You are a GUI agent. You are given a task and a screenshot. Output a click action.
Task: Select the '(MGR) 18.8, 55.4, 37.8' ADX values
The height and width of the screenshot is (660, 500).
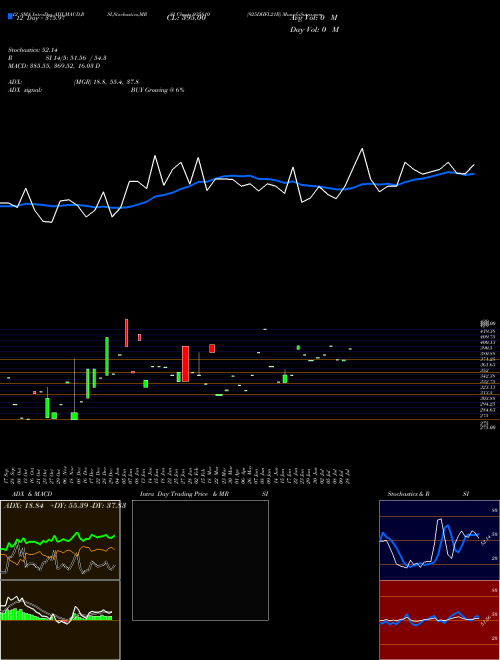[106, 82]
